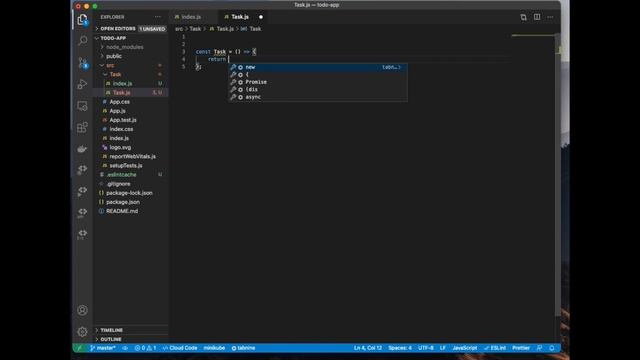The width and height of the screenshot is (640, 360).
Task: Click the notifications bell icon
Action: coord(552,348)
